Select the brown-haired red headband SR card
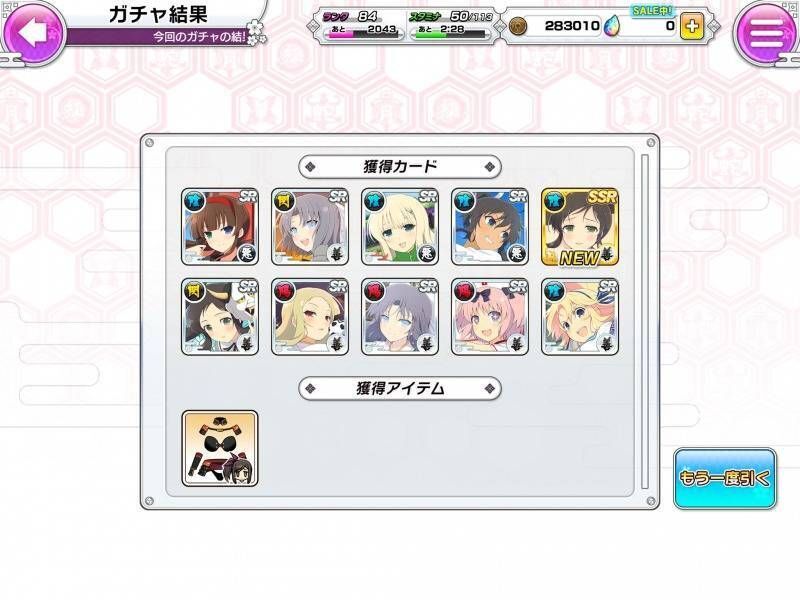 tap(220, 227)
